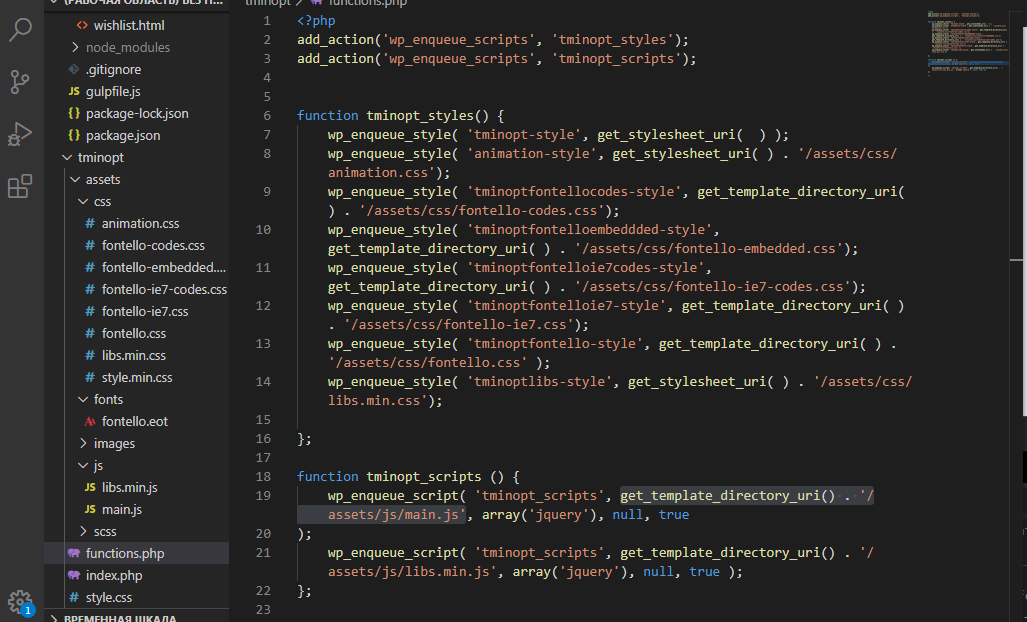Screen dimensions: 1027x622
Task: Expand the node_modules folder
Action: point(128,48)
